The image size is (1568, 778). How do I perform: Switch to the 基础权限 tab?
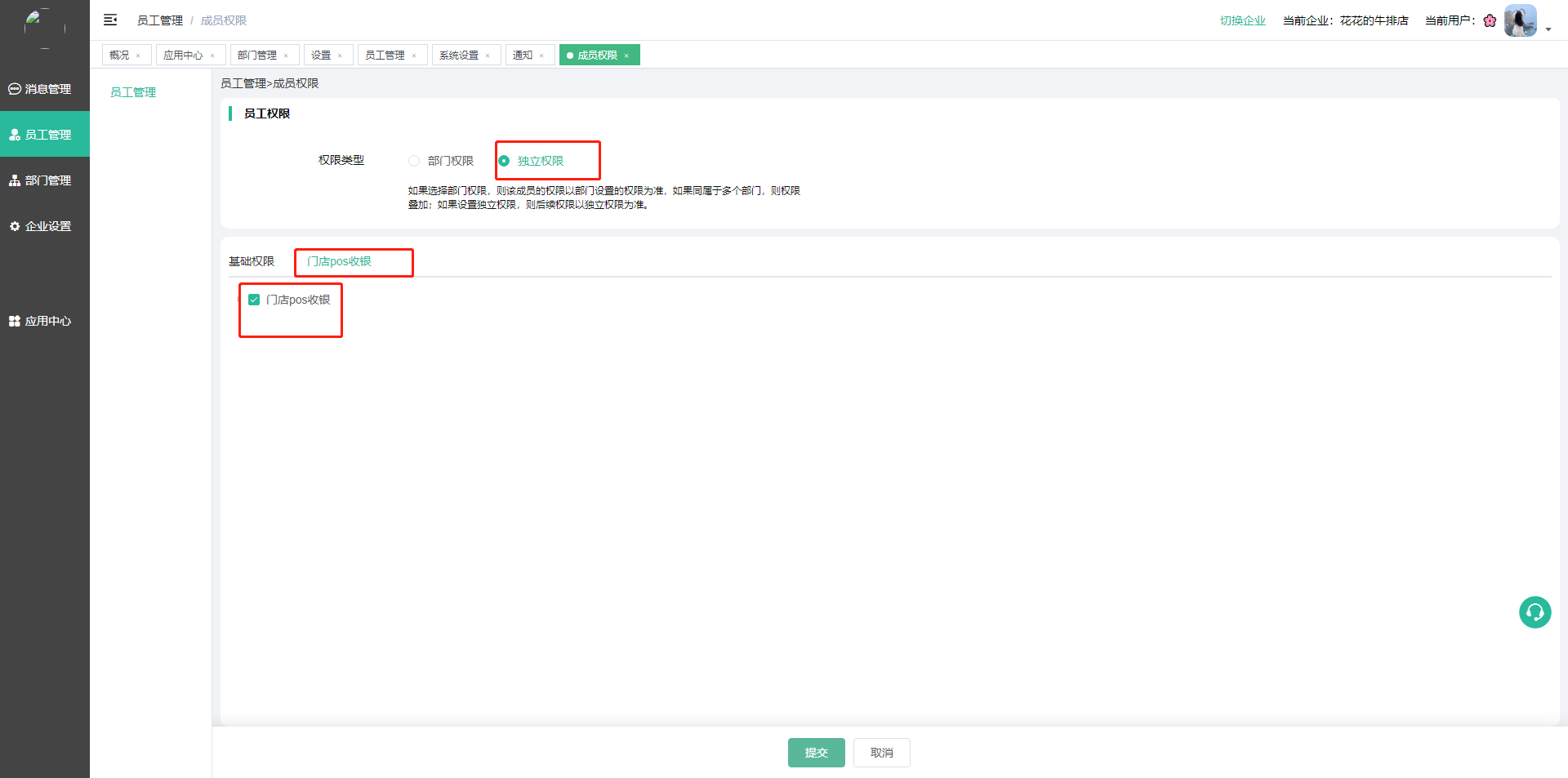(x=252, y=261)
